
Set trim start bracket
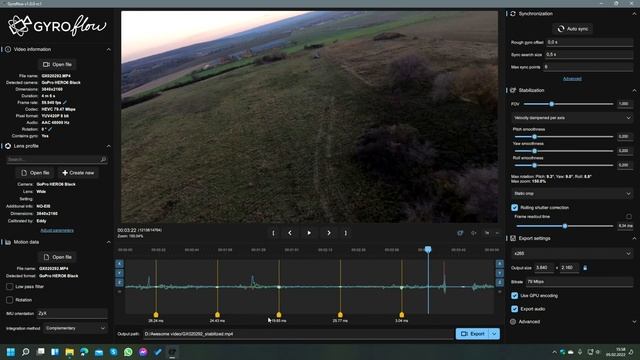[273, 233]
